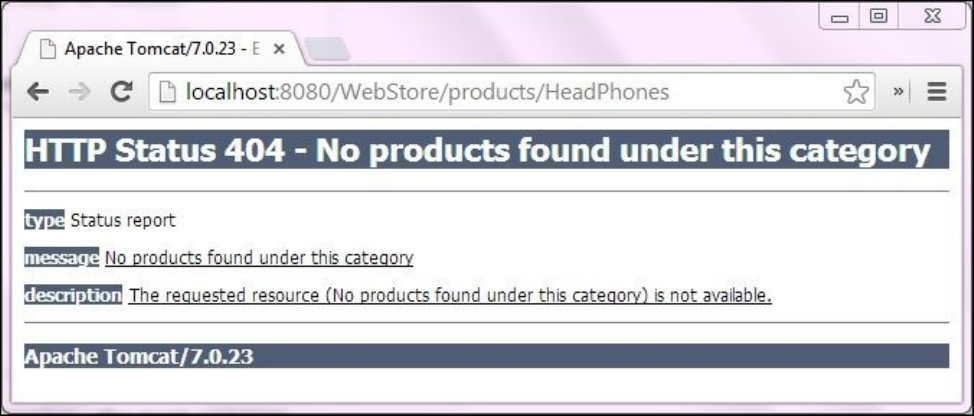The height and width of the screenshot is (416, 974).
Task: Go back with the browser back arrow
Action: tap(38, 92)
